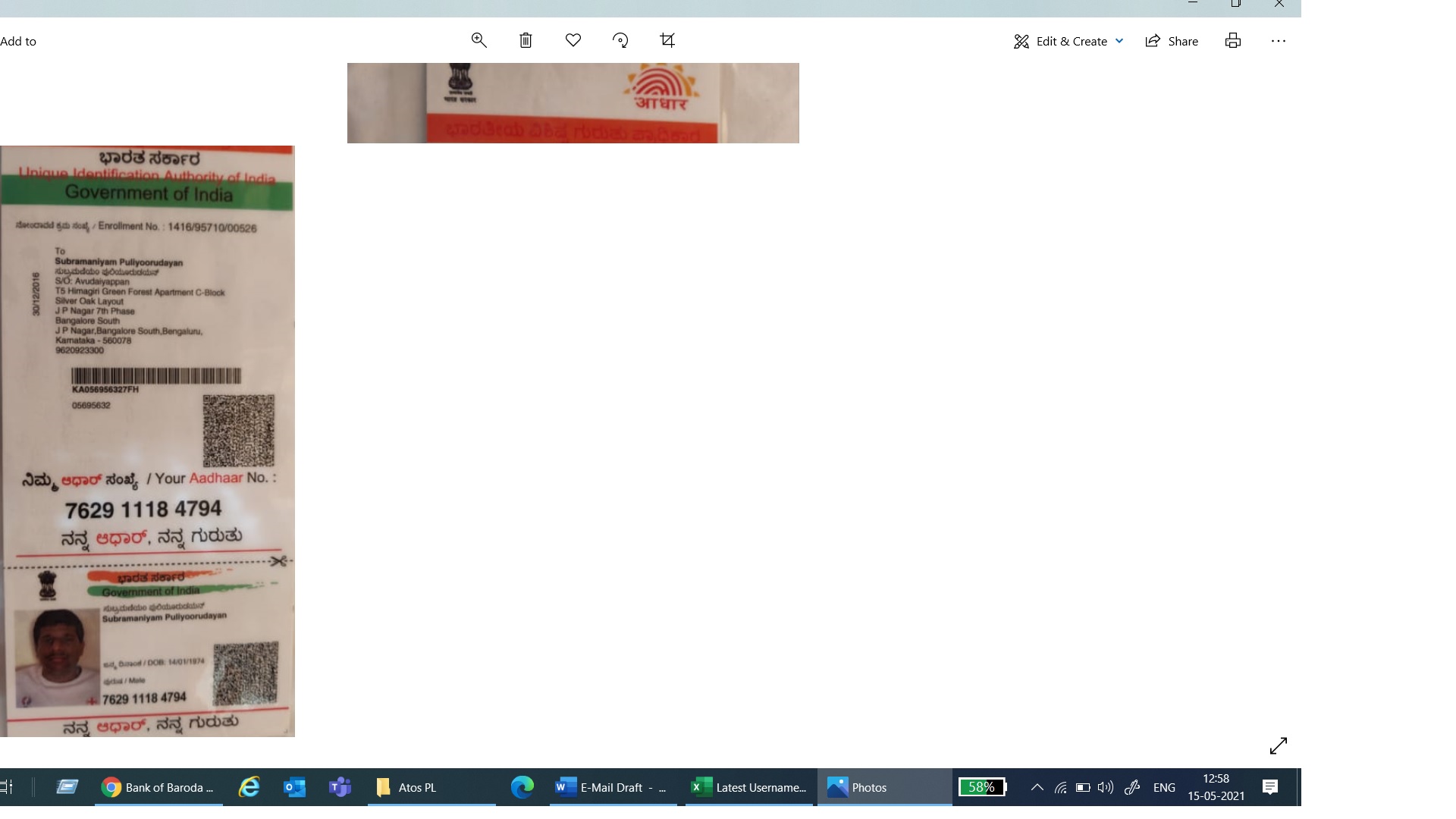The height and width of the screenshot is (819, 1456).
Task: Launch Internet Explorer from the taskbar
Action: [x=249, y=787]
